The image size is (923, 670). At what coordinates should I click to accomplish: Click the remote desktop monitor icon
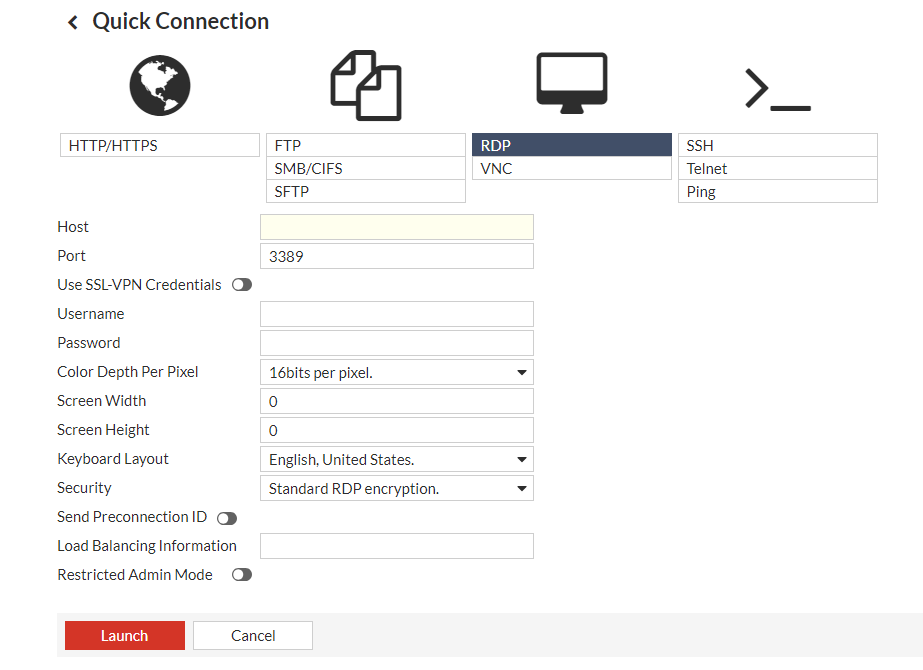click(571, 80)
